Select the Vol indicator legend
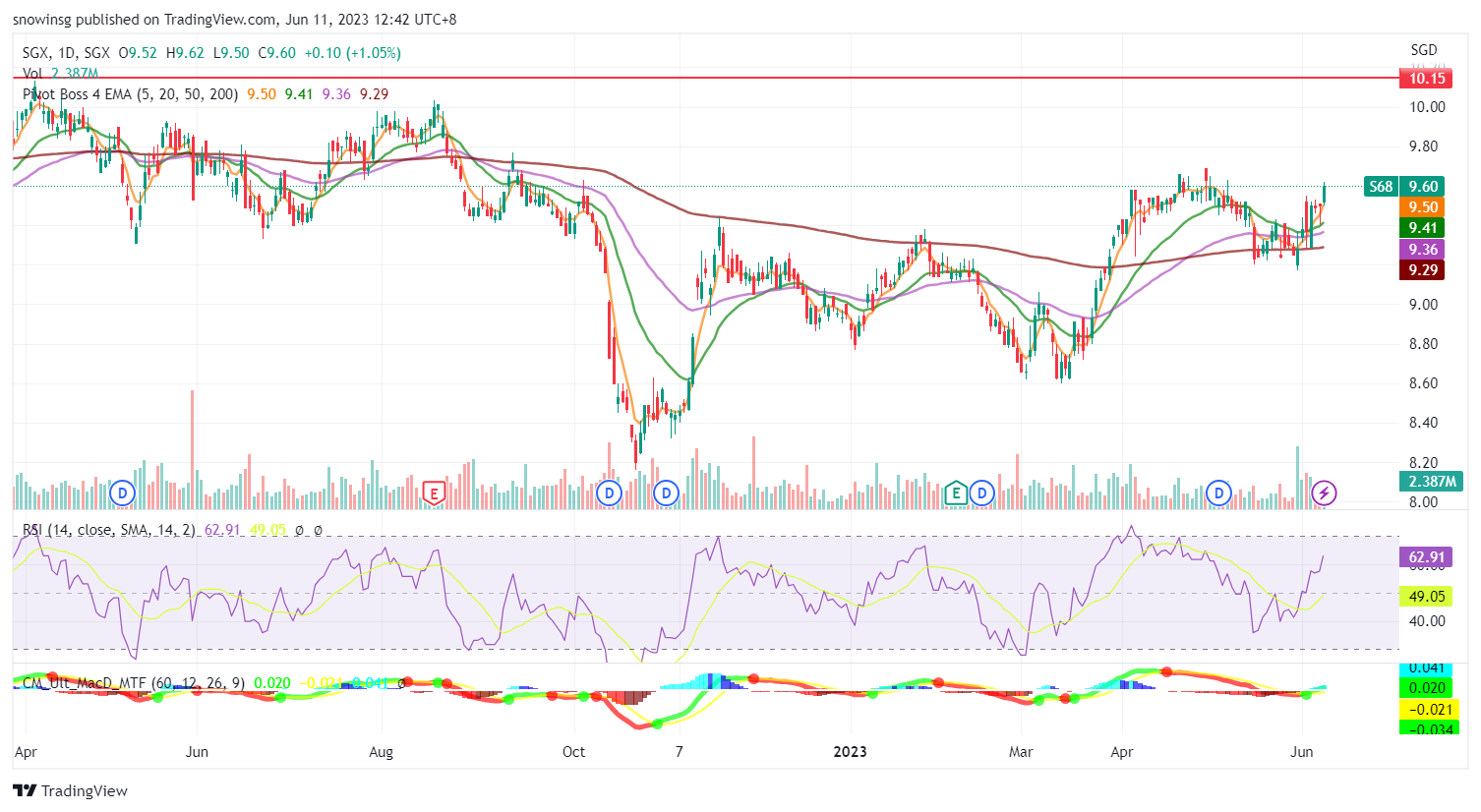 (x=32, y=74)
